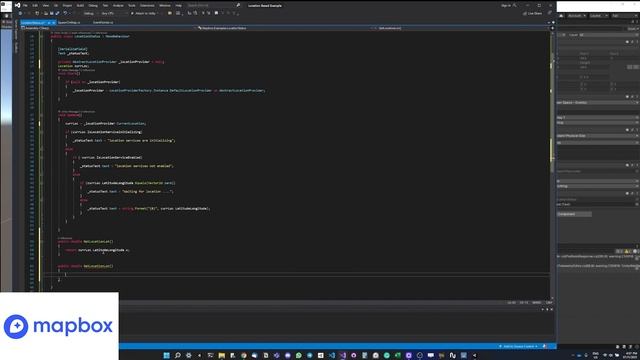Switch to the SpawnOnMap.cs tab
This screenshot has width=640, height=360.
coord(69,22)
